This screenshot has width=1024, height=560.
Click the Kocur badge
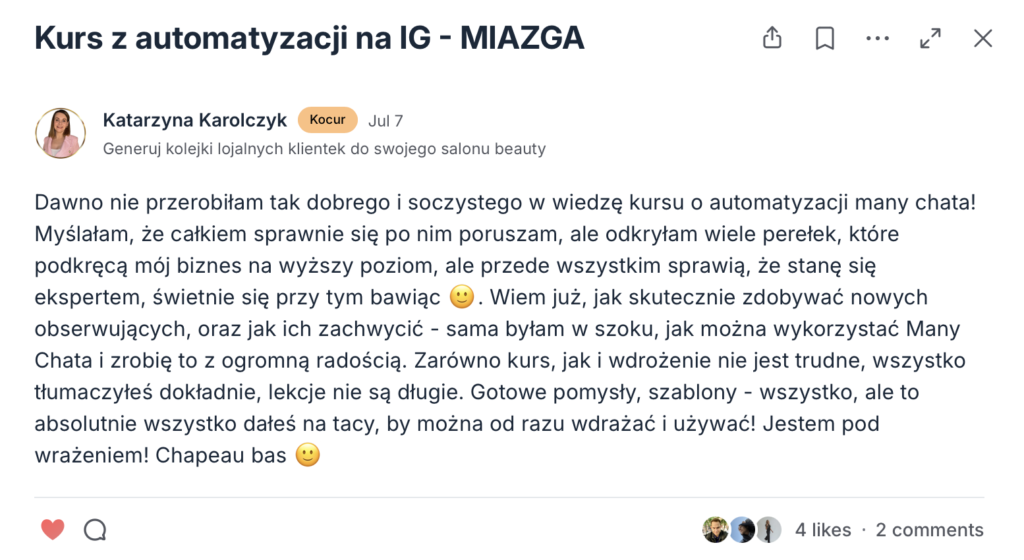(327, 120)
